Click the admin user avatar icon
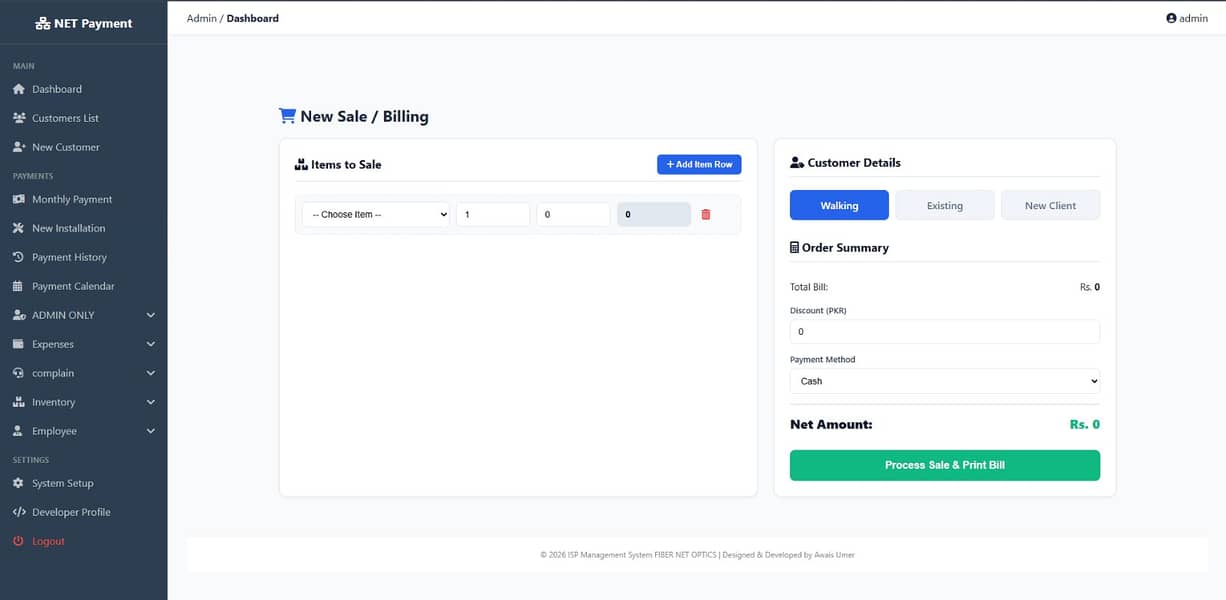Viewport: 1226px width, 600px height. [1171, 18]
